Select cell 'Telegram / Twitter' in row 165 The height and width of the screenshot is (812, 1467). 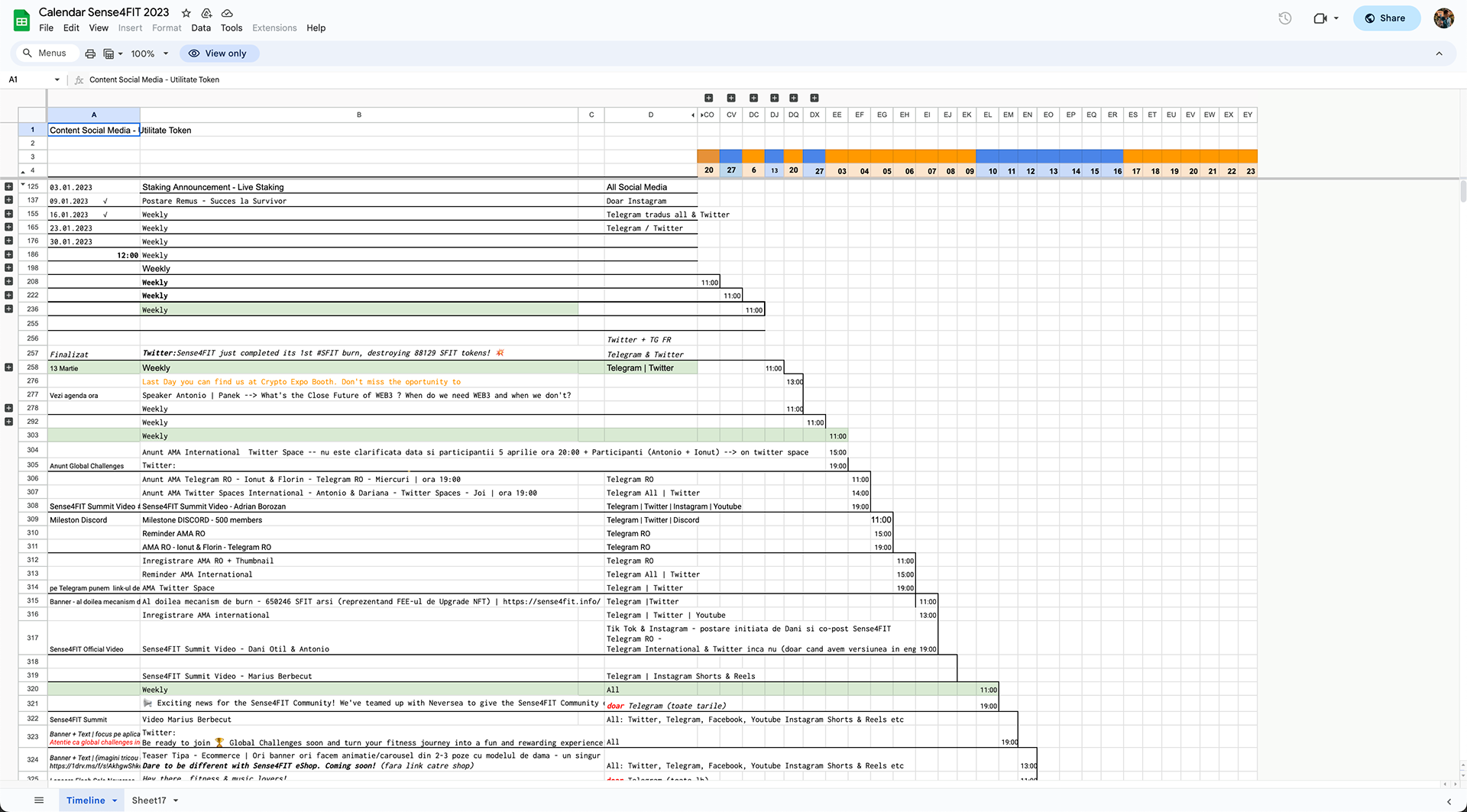point(651,228)
